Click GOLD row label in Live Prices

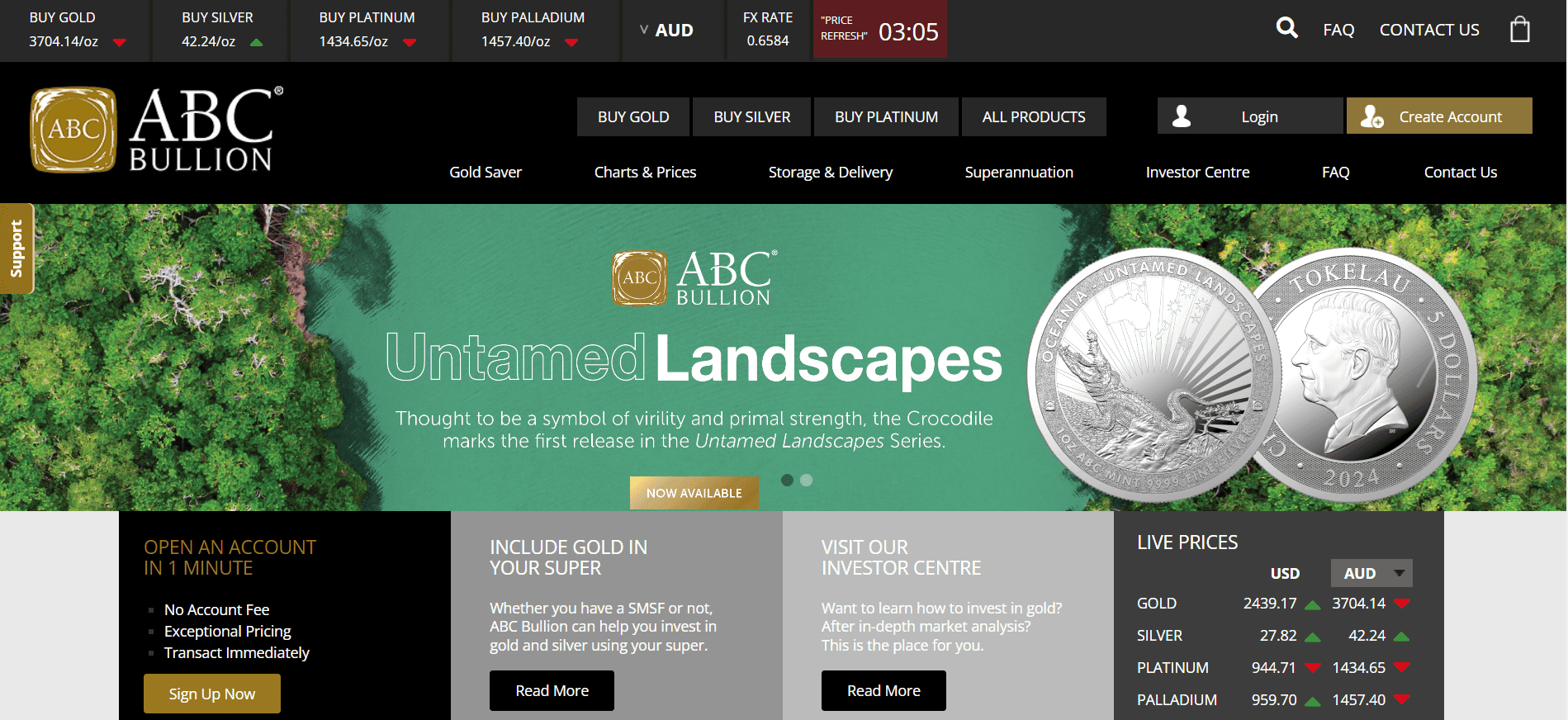[x=1157, y=604]
